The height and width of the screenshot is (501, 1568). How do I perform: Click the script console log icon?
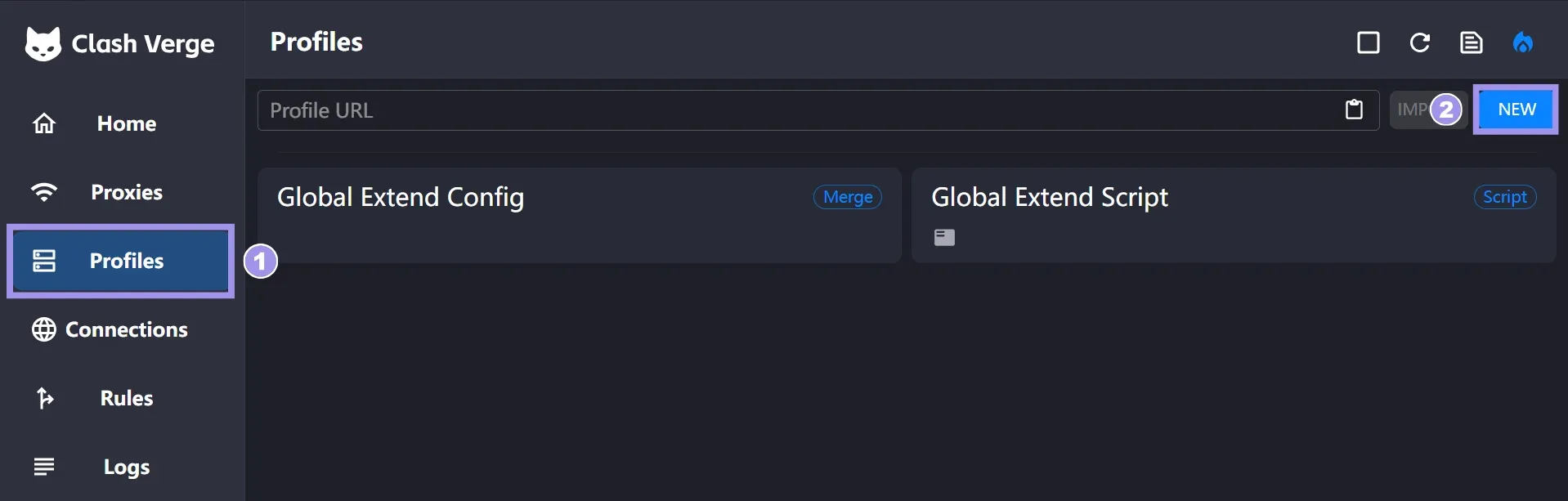(944, 237)
